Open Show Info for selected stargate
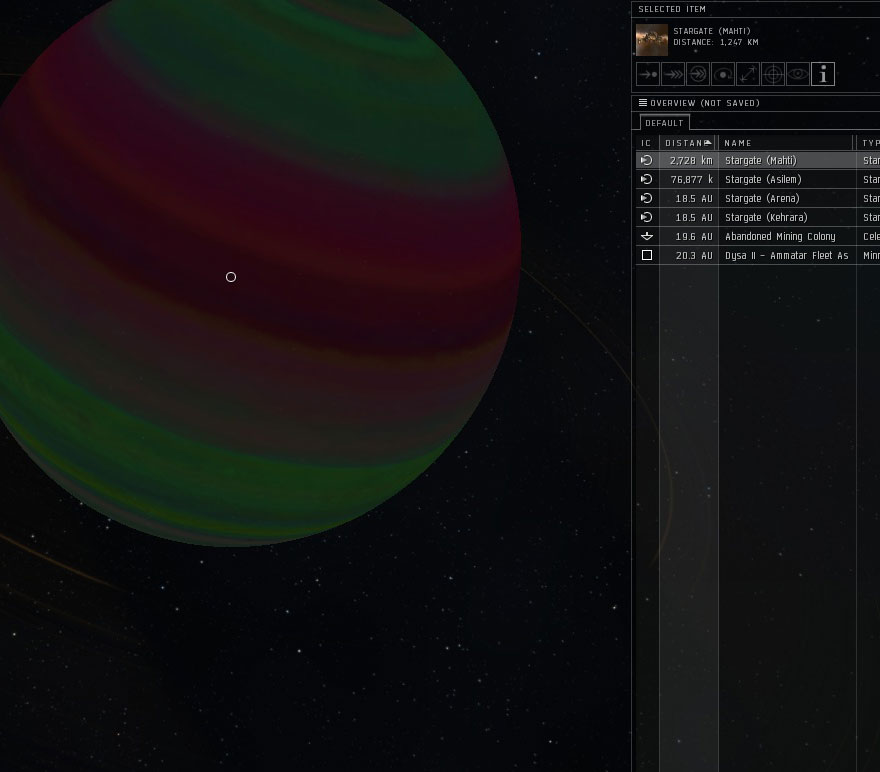The height and width of the screenshot is (772, 880). pyautogui.click(x=823, y=74)
